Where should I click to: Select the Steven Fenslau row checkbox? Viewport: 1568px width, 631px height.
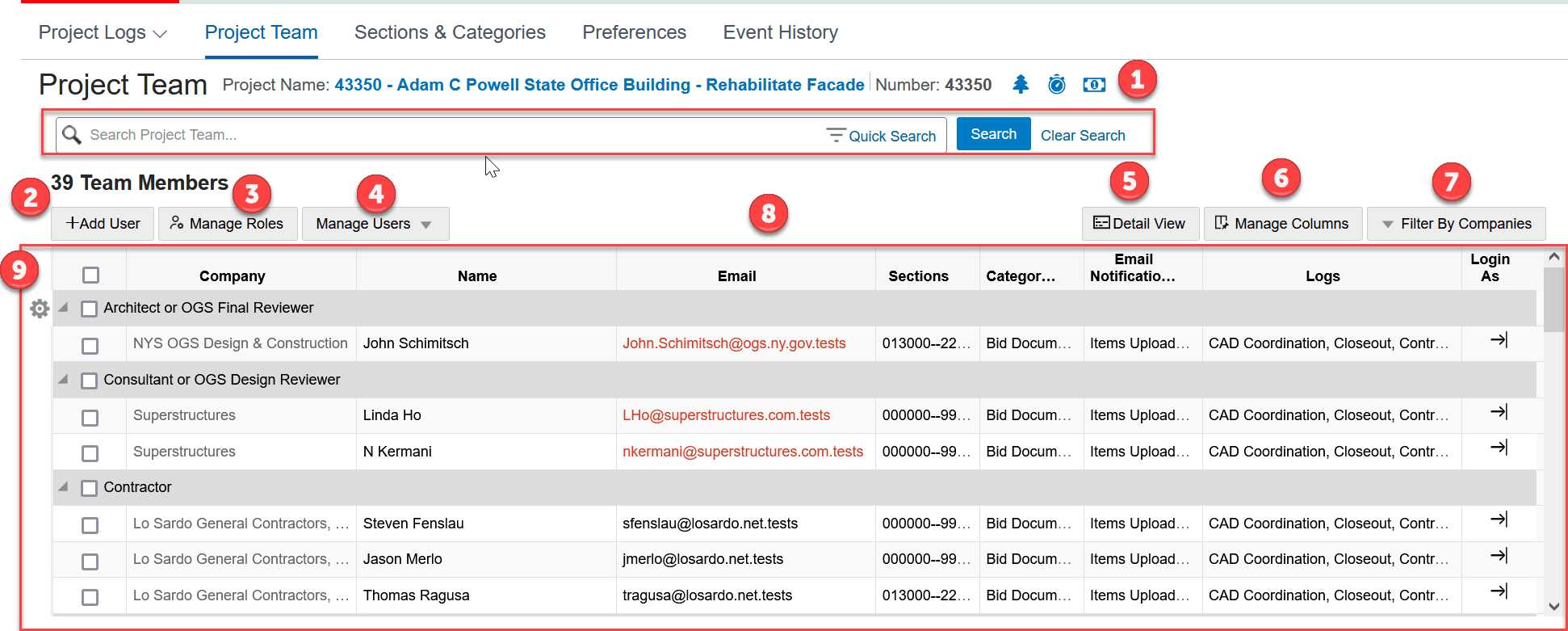pos(90,526)
